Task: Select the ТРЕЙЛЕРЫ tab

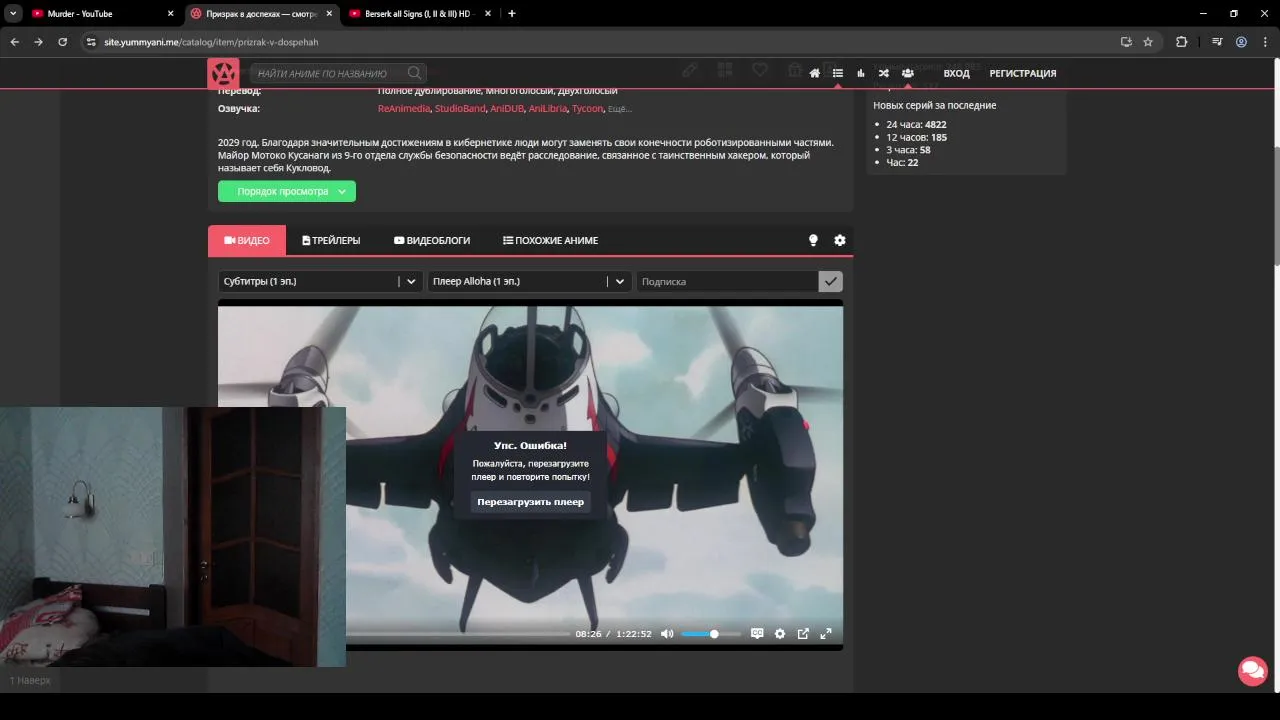Action: 331,240
